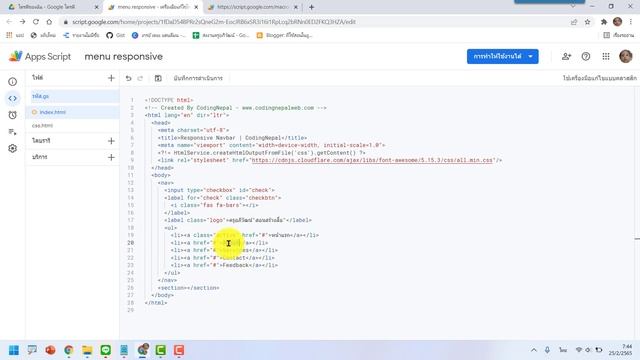Click the share page icon in address bar
The image size is (640, 360).
coord(574,22)
